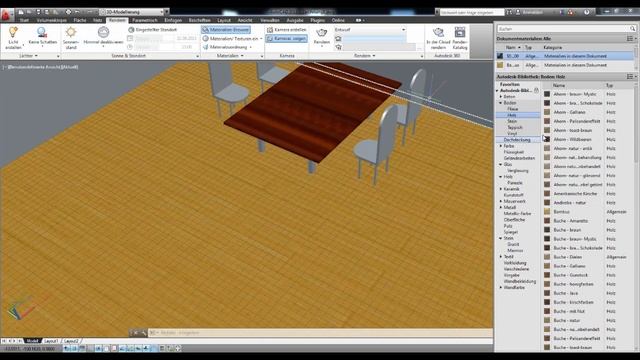Click the Eingestellter Standort globe icon

point(131,30)
